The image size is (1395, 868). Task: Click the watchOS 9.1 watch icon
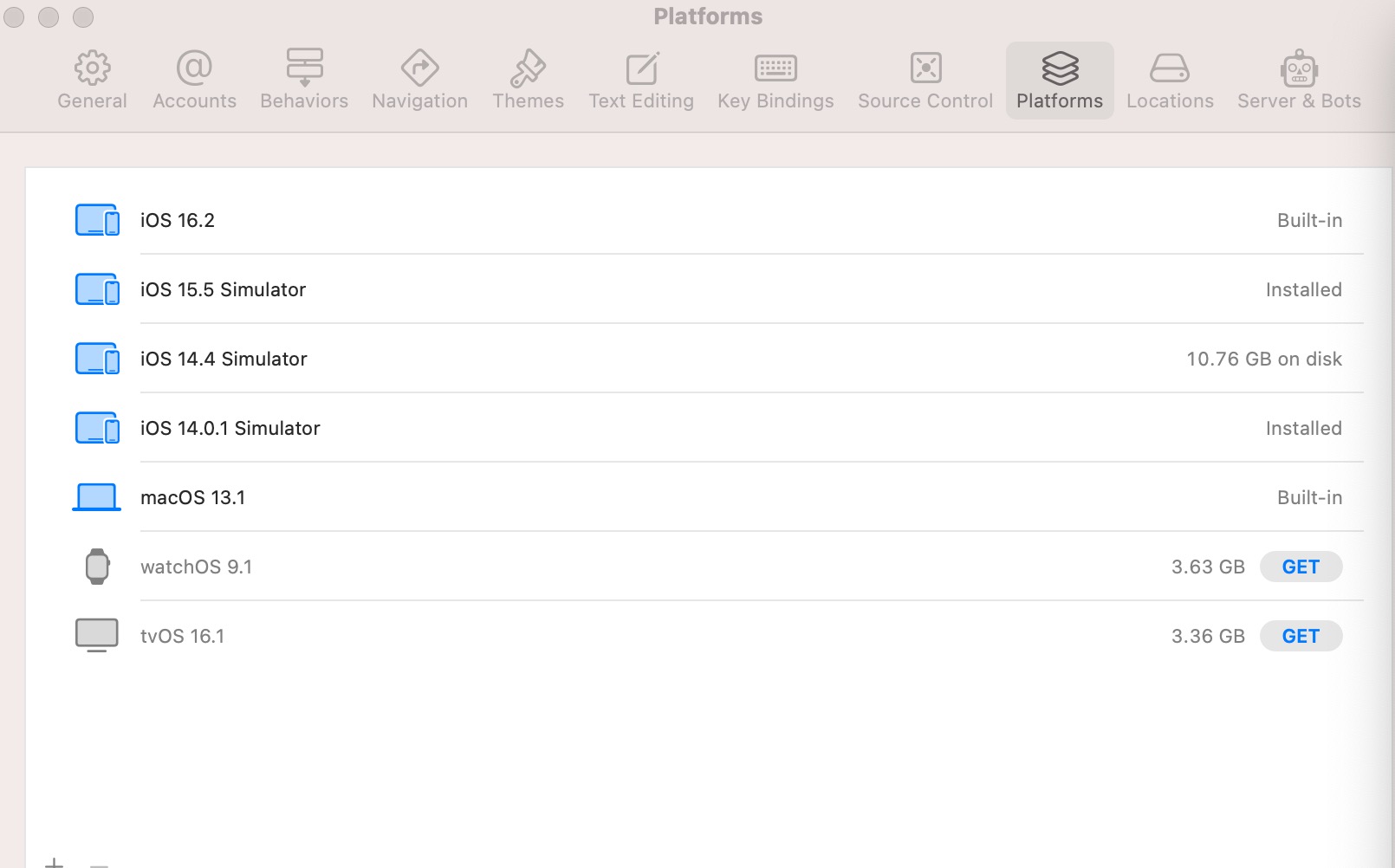pyautogui.click(x=97, y=567)
